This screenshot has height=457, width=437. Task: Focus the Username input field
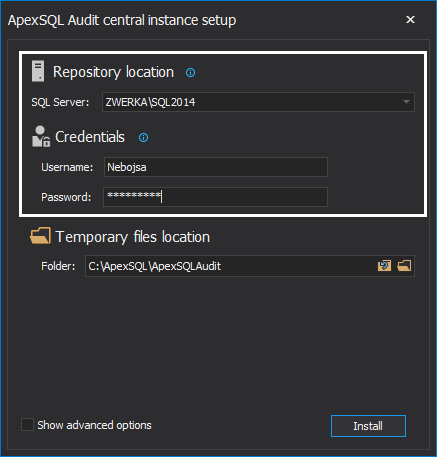(216, 167)
